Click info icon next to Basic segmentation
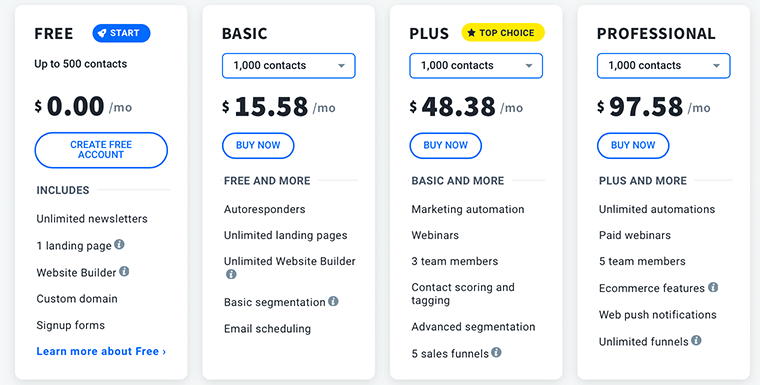 pyautogui.click(x=333, y=301)
